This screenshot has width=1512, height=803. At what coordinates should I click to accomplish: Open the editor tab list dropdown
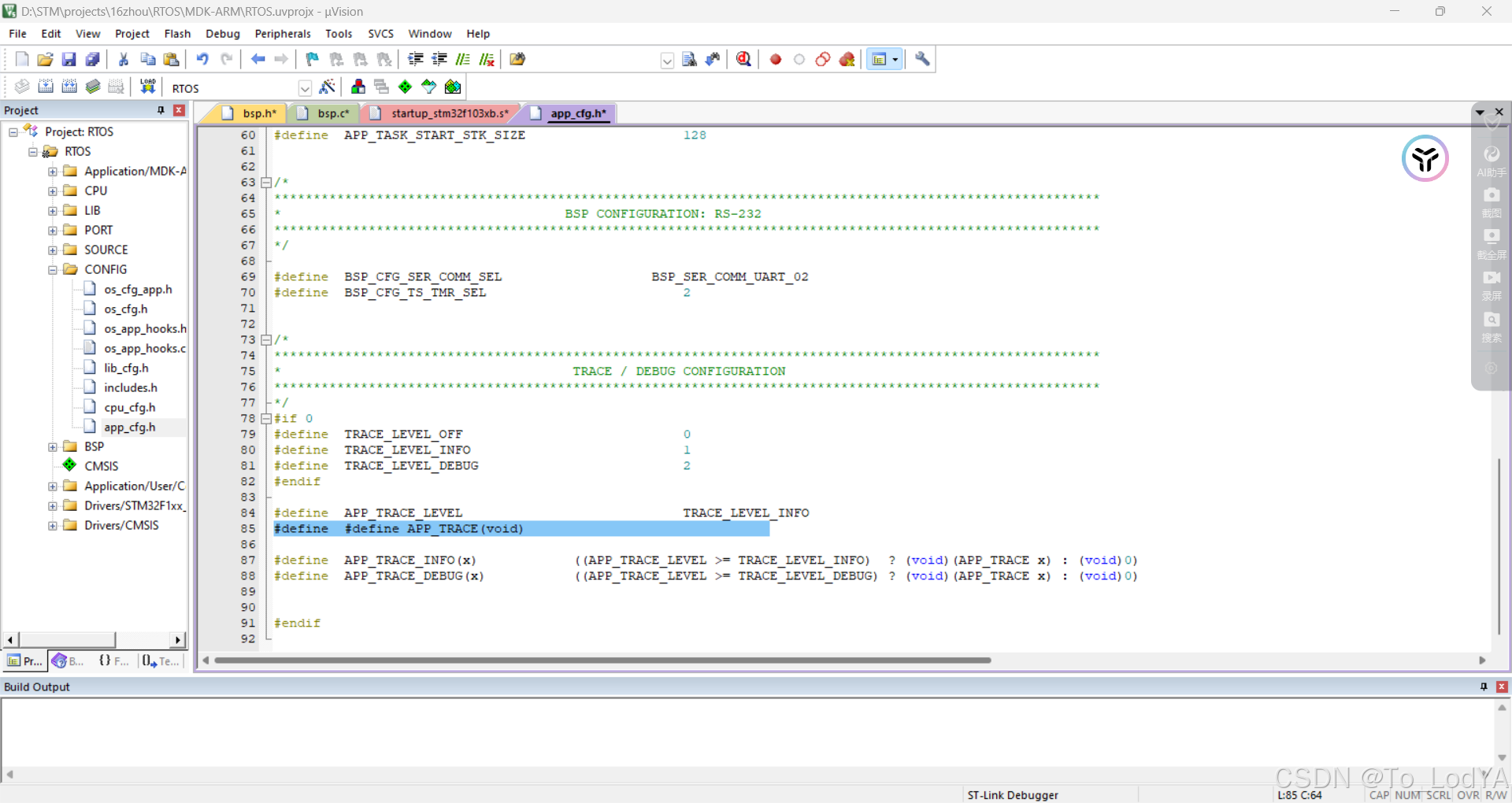click(x=1480, y=112)
